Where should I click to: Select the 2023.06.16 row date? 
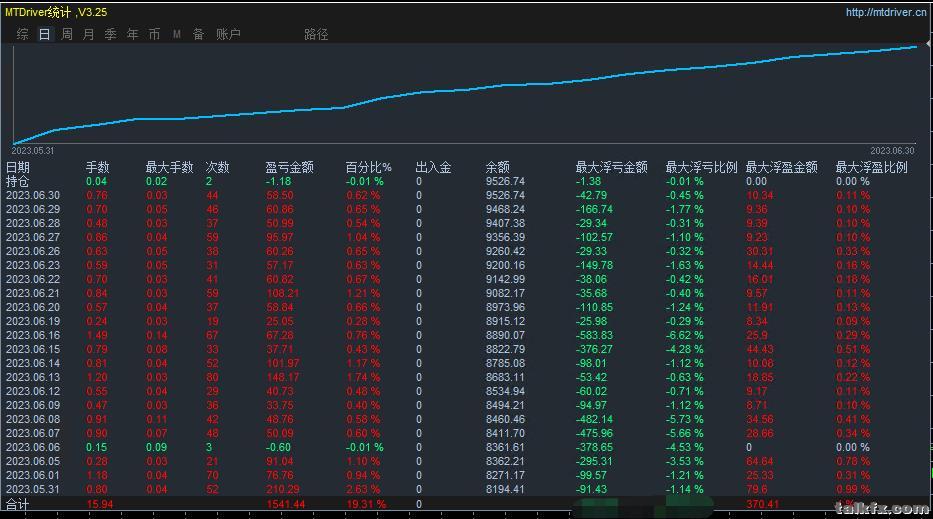33,335
